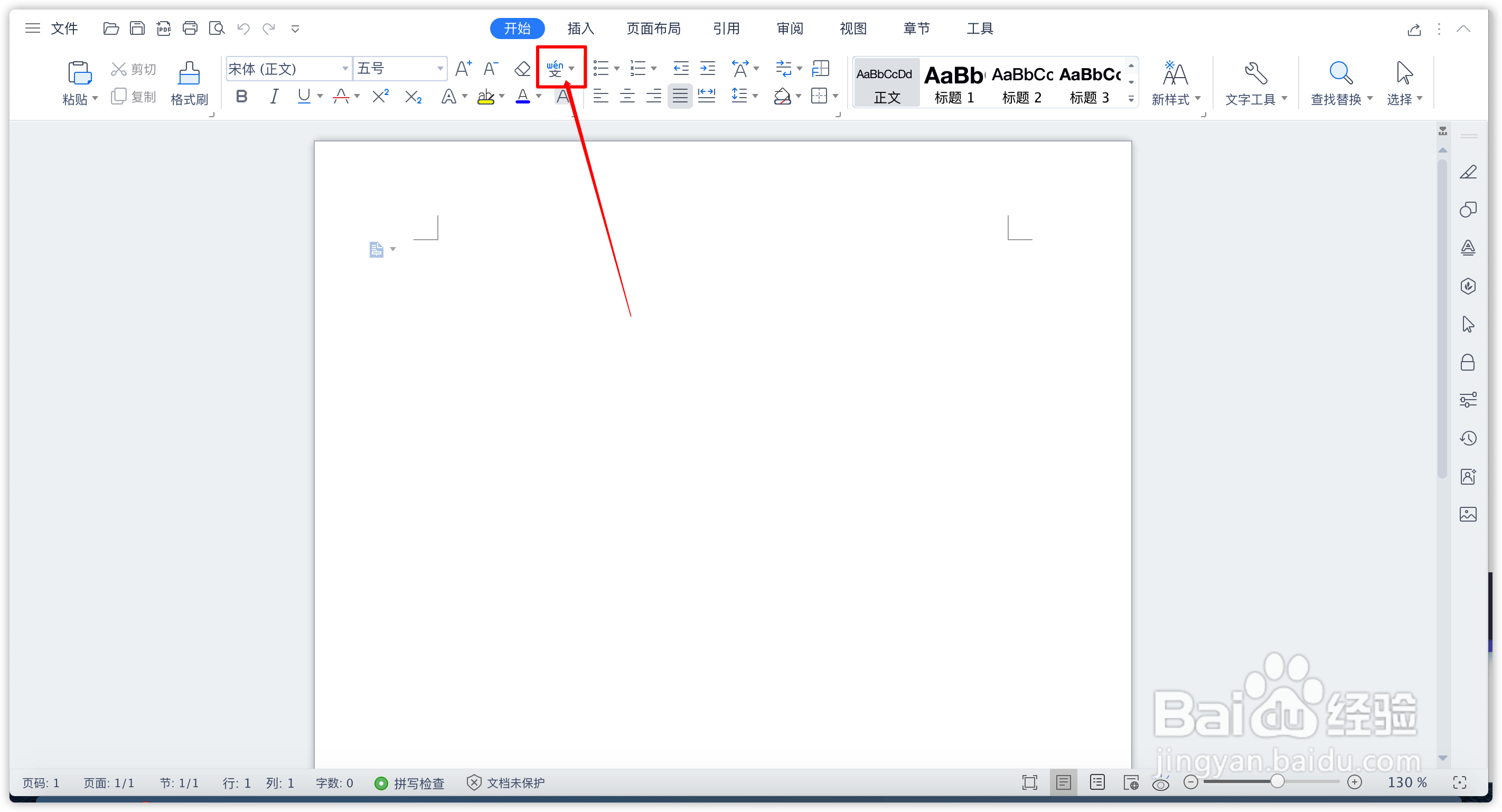Viewport: 1502px width, 812px height.
Task: Click the export to PDF icon
Action: (x=163, y=28)
